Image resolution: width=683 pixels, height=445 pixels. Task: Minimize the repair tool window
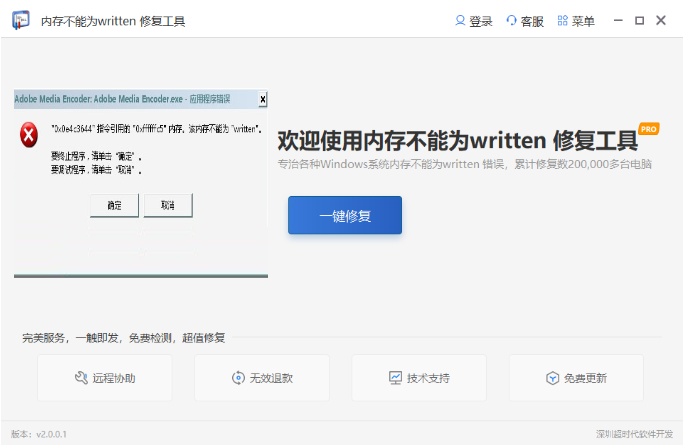(x=617, y=20)
